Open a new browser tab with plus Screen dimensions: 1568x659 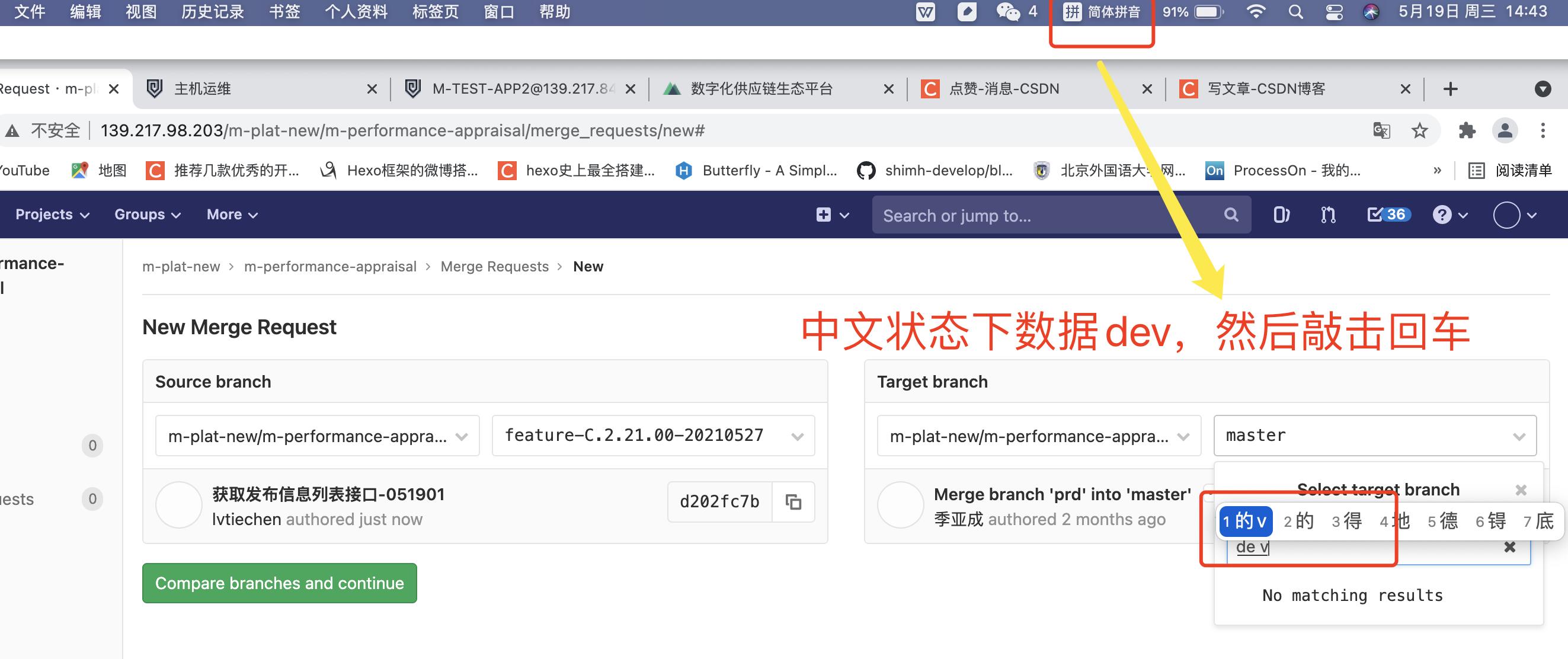tap(1451, 89)
